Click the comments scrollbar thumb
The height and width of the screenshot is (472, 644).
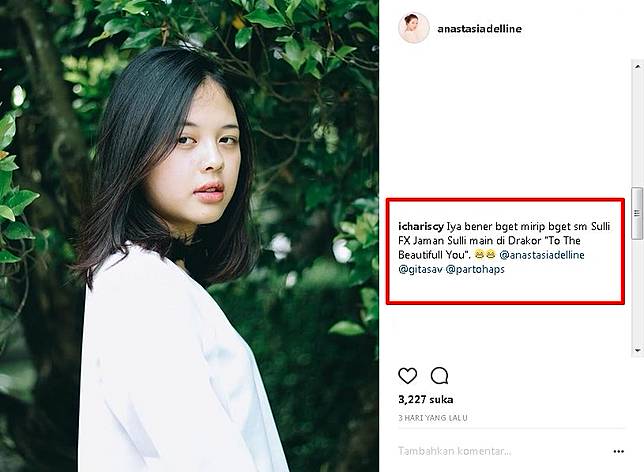[637, 213]
